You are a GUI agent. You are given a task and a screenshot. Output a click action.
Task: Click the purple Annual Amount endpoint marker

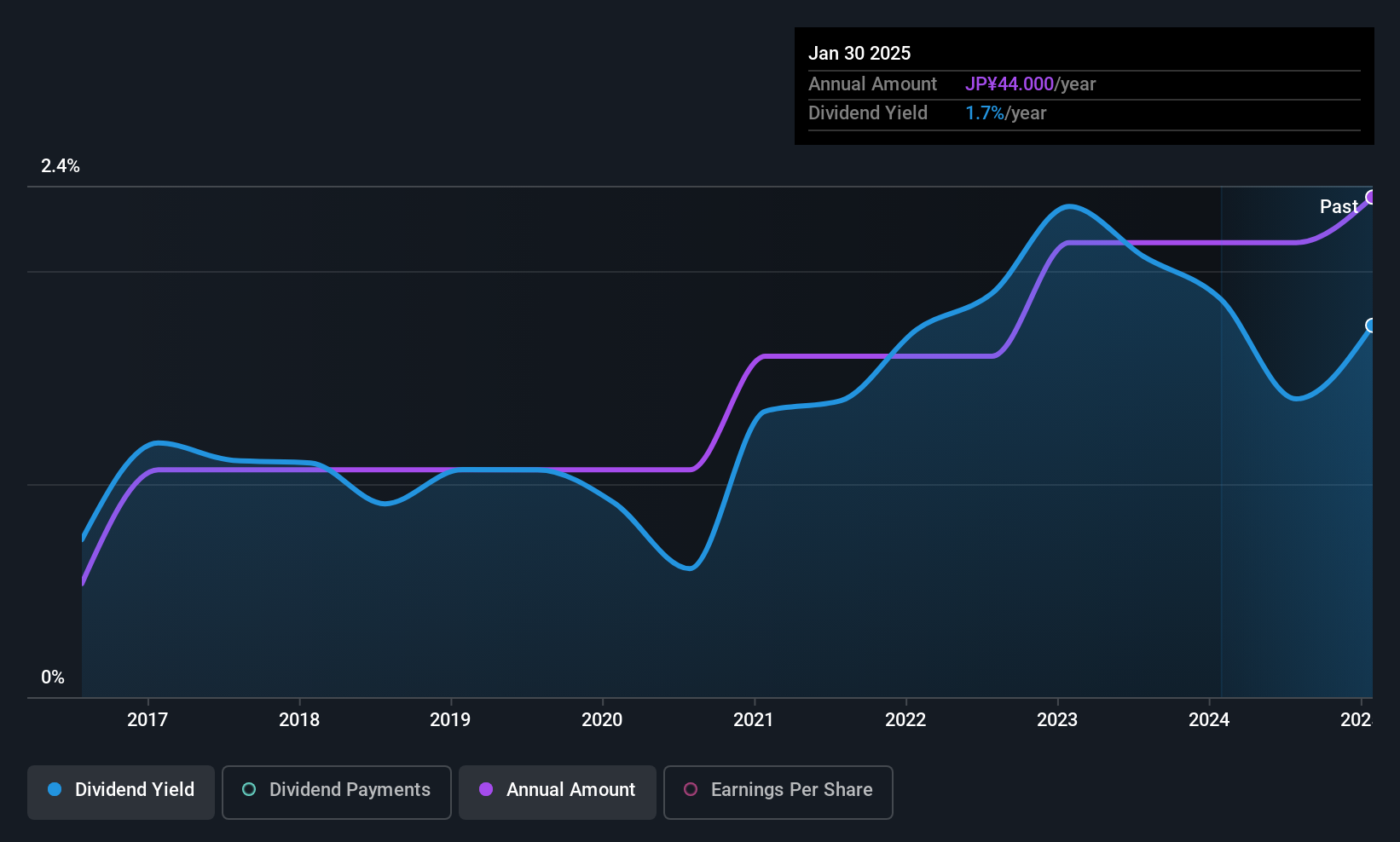(x=1371, y=198)
